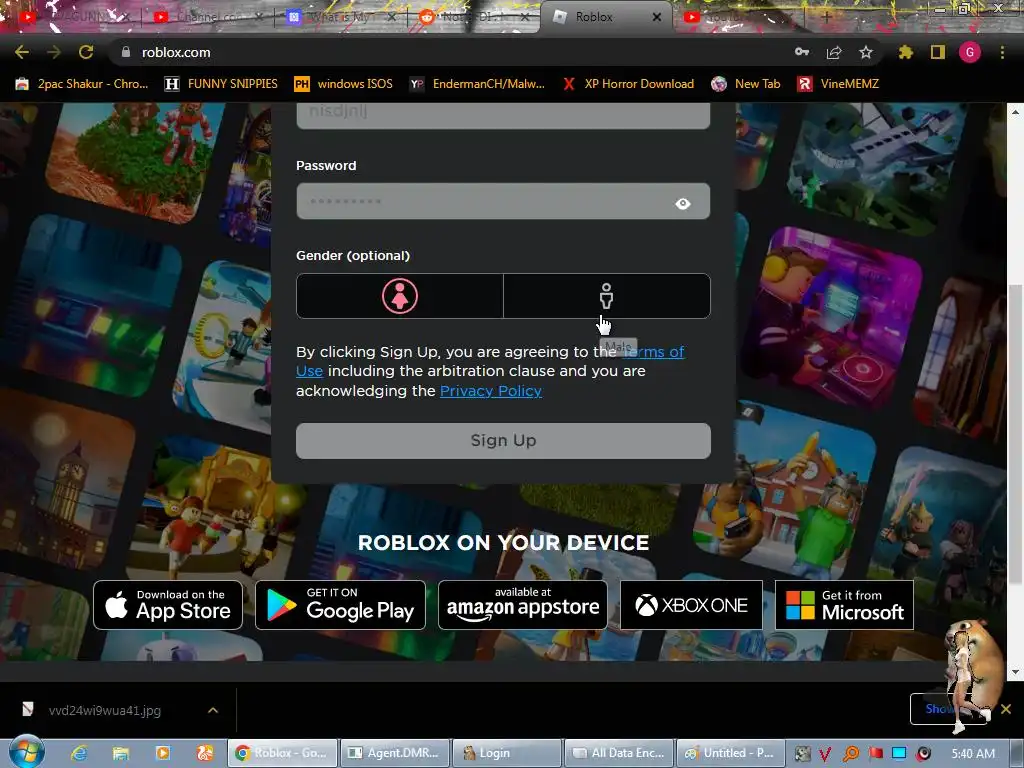This screenshot has width=1024, height=768.
Task: Switch to Agent.DMR taskbar window
Action: pyautogui.click(x=394, y=753)
